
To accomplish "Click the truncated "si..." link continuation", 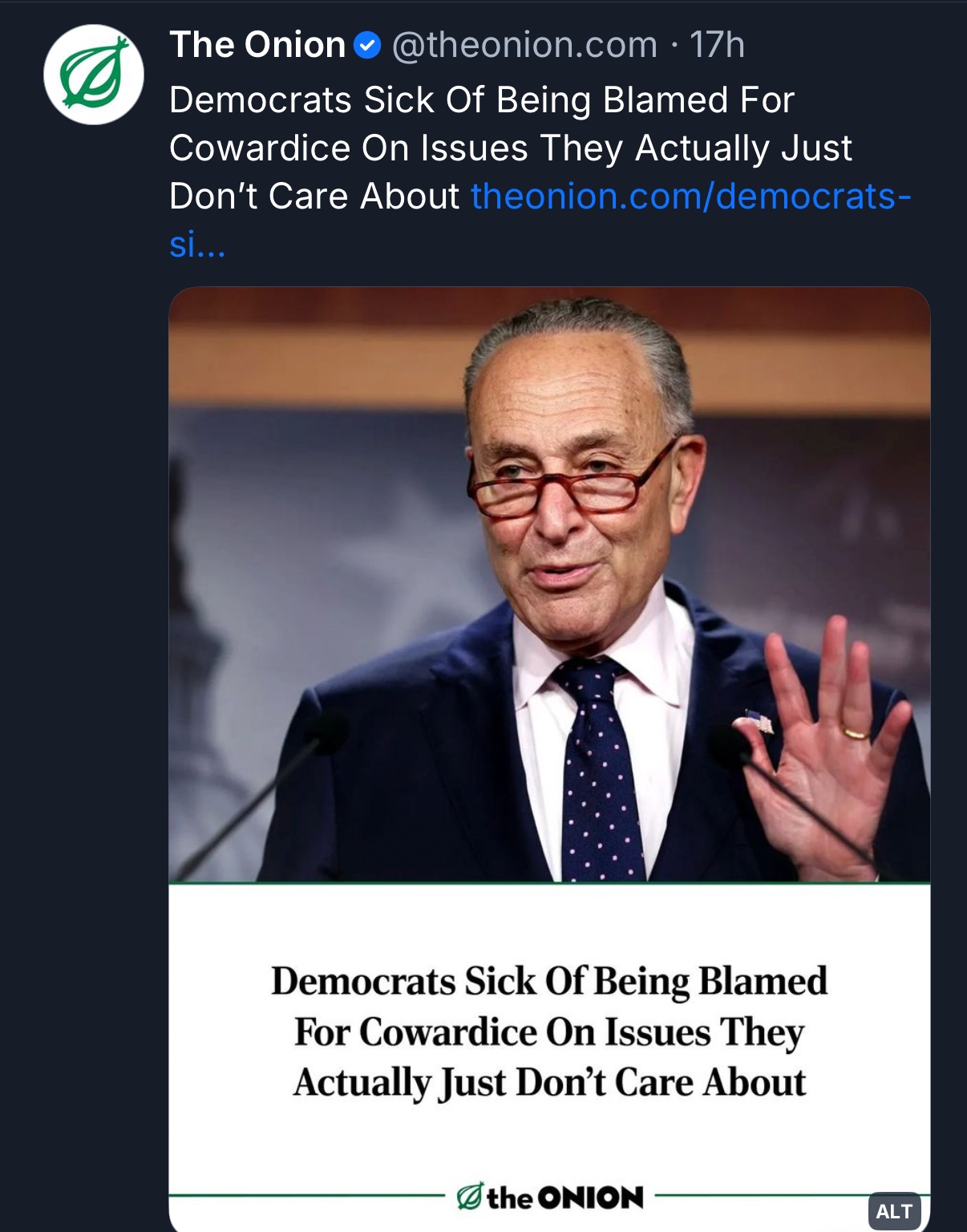I will pos(197,245).
